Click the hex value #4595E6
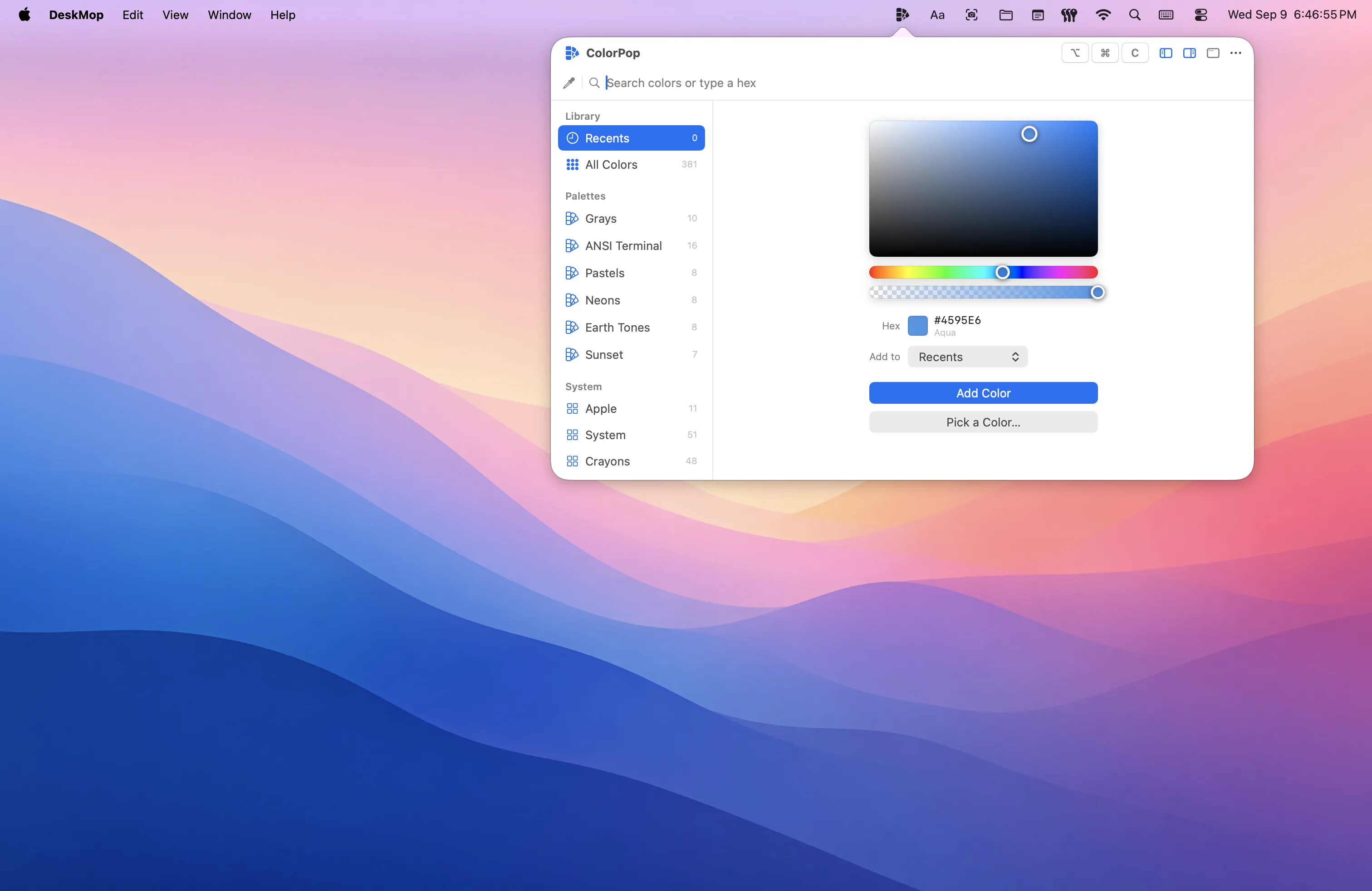Image resolution: width=1372 pixels, height=891 pixels. 957,320
